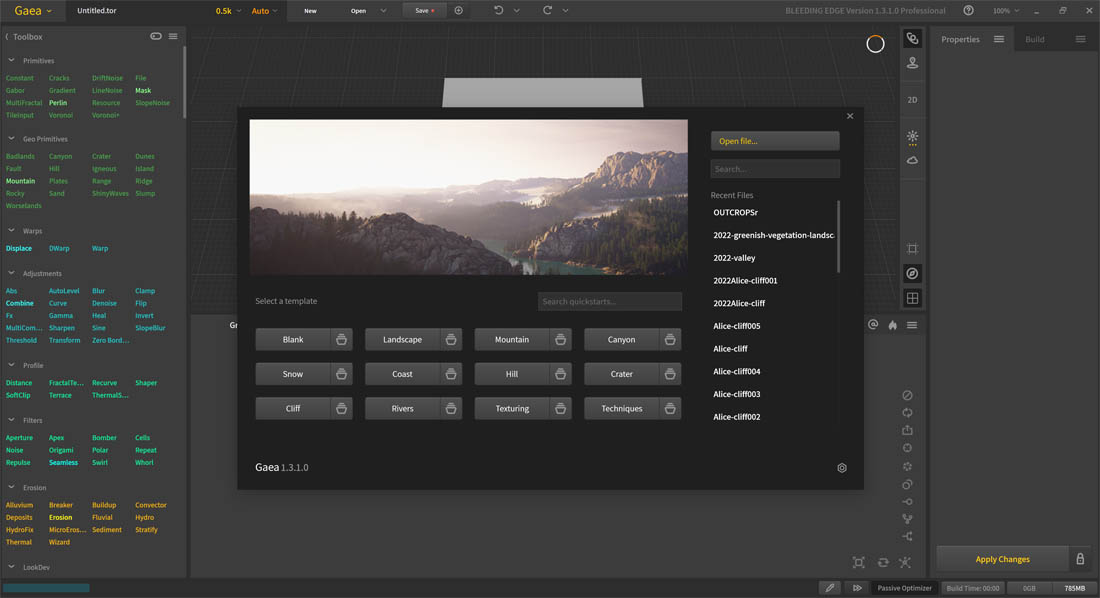Screen dimensions: 1100x598
Task: Click the recent files Search field
Action: pos(774,168)
